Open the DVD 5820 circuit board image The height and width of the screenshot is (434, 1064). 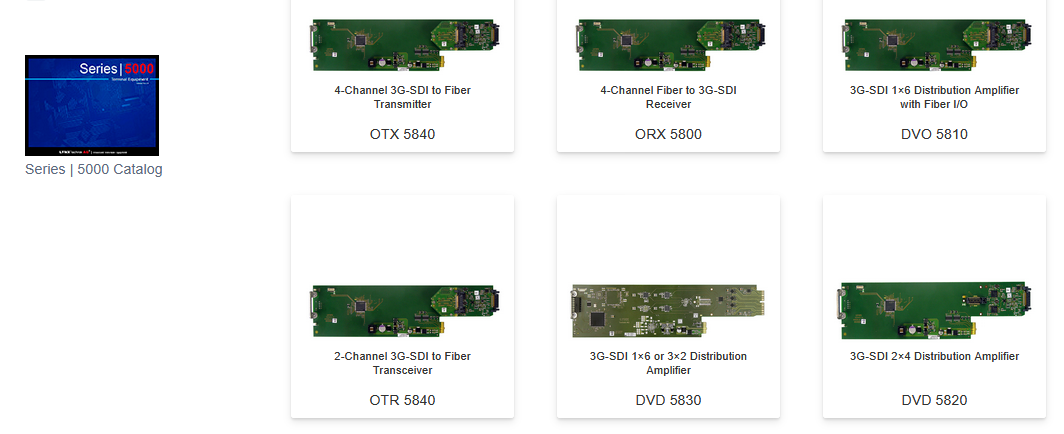pyautogui.click(x=934, y=311)
